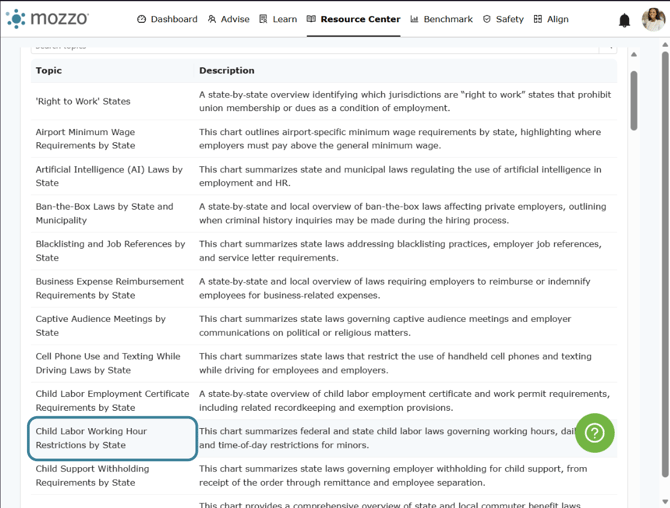Click the search topics field
This screenshot has height=508, width=670.
click(314, 48)
